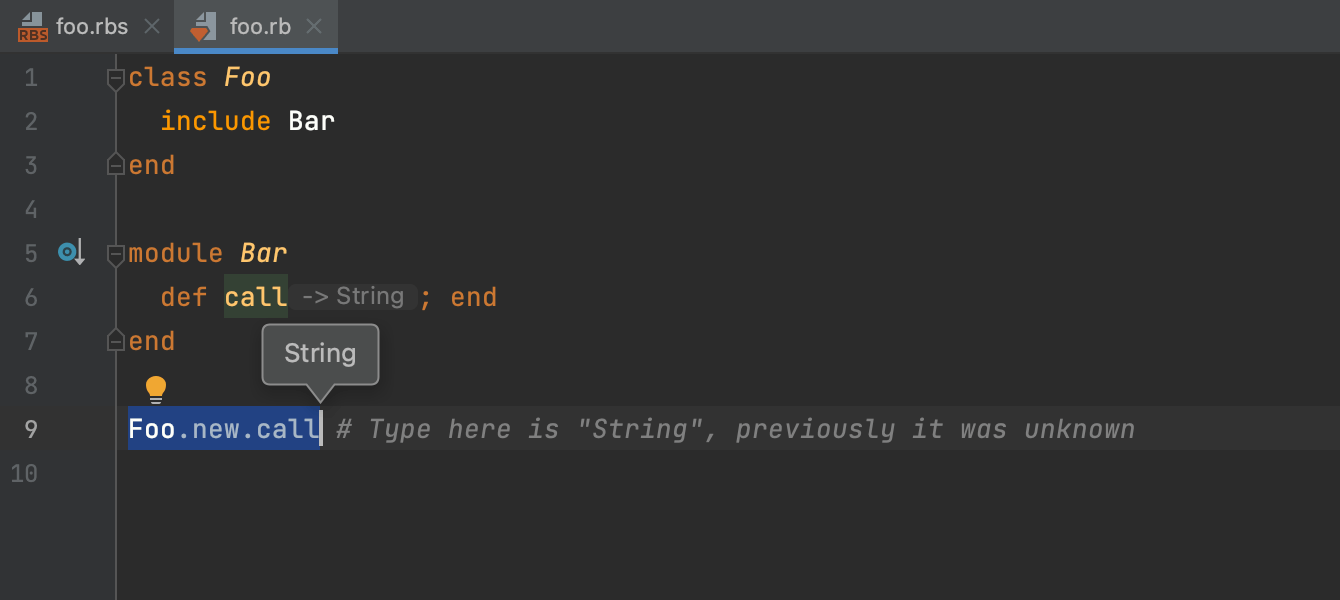Click the RBS file icon in foo.rbs tab
This screenshot has width=1340, height=600.
[x=32, y=27]
